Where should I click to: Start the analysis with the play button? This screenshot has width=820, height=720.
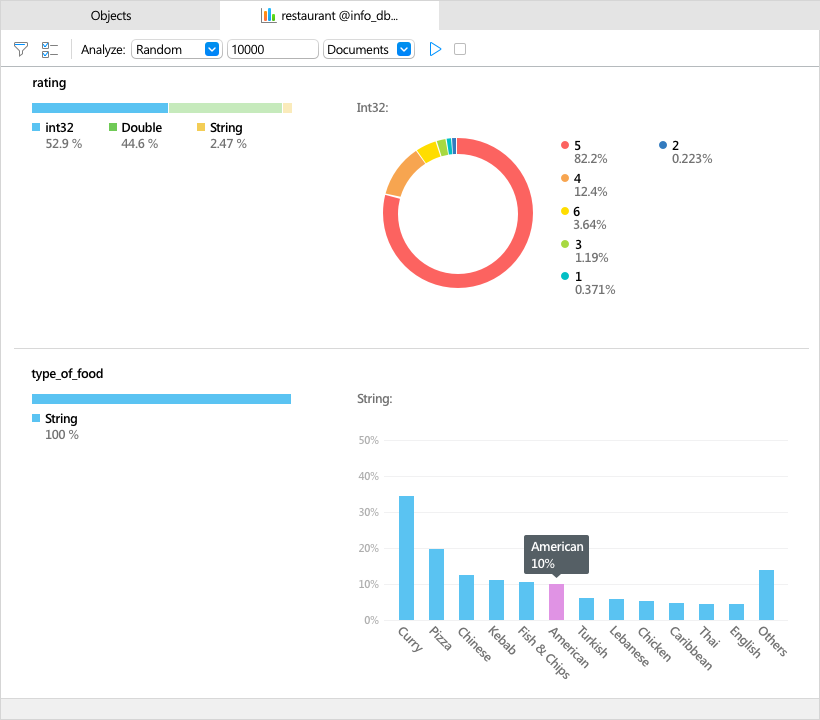pos(435,49)
